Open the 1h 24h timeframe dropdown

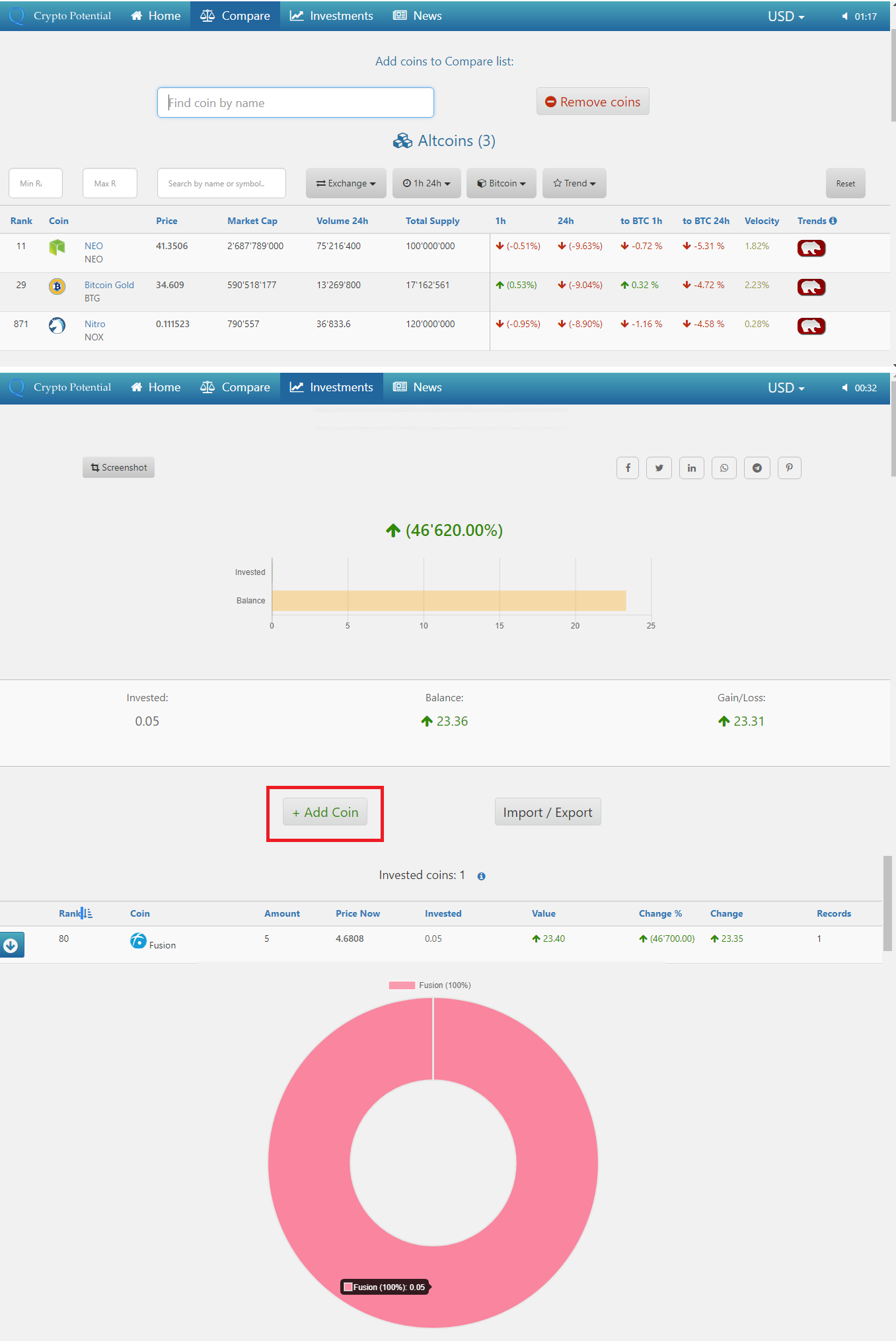[427, 183]
